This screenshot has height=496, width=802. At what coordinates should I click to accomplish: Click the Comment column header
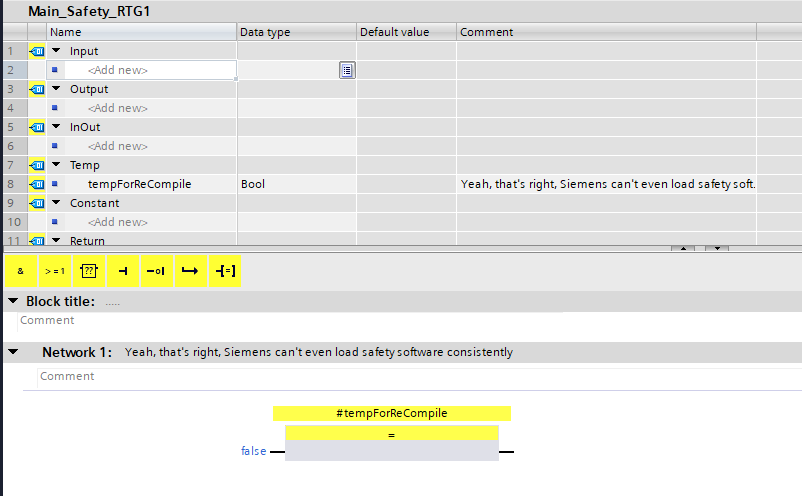tap(606, 32)
